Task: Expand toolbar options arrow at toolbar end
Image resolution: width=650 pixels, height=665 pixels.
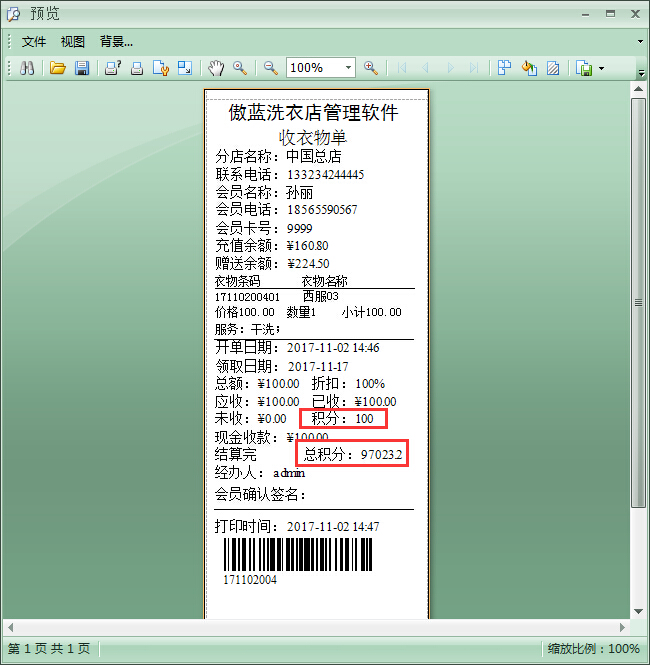Action: pyautogui.click(x=642, y=73)
